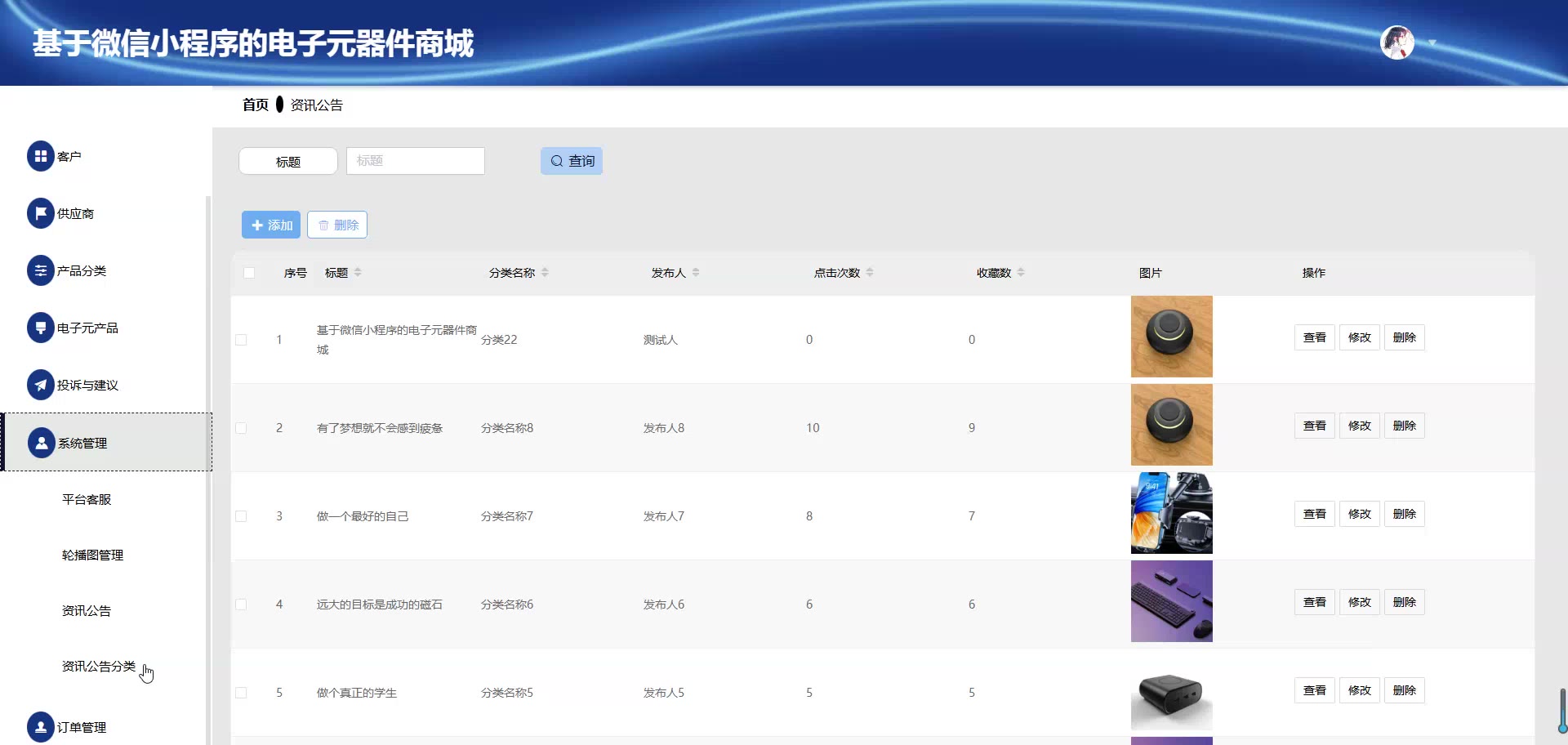Click the 供应商 flag icon
The height and width of the screenshot is (745, 1568).
pos(40,213)
